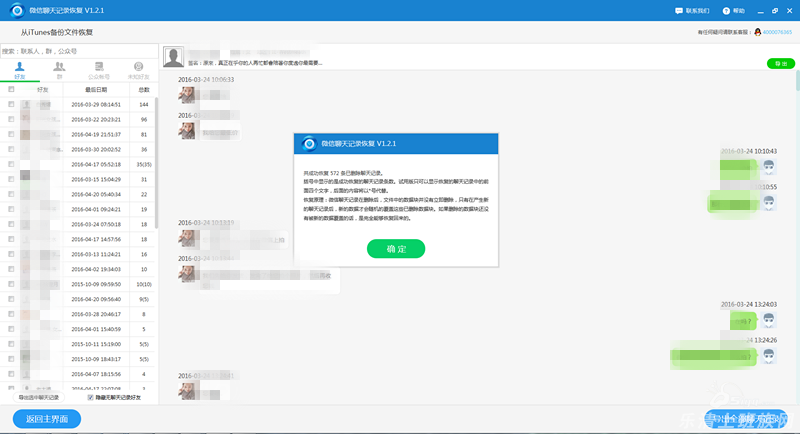This screenshot has width=800, height=434.
Task: Select the date cell 2015-10-09 09:59:50
Action: pyautogui.click(x=96, y=284)
